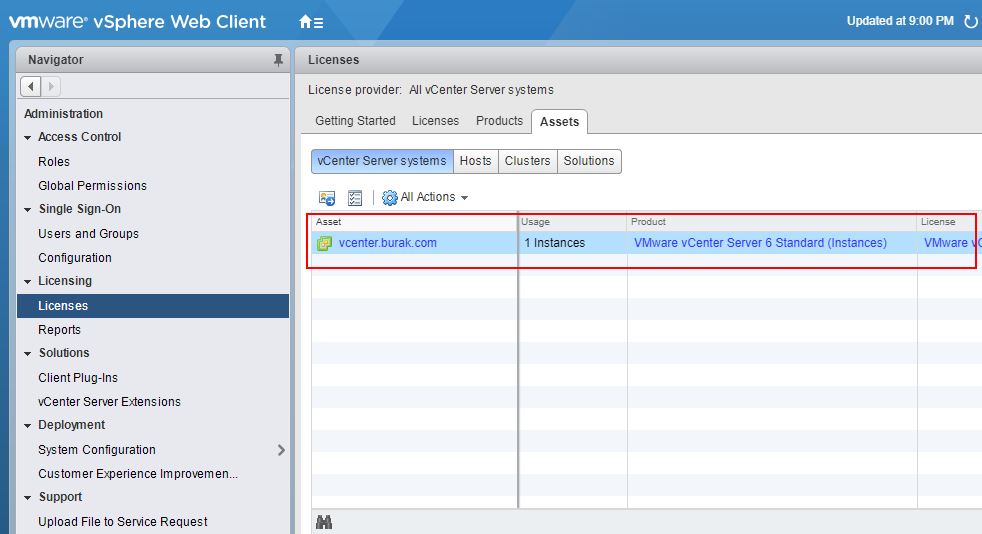
Task: Open the vcenter.burak.com asset link
Action: coord(387,243)
